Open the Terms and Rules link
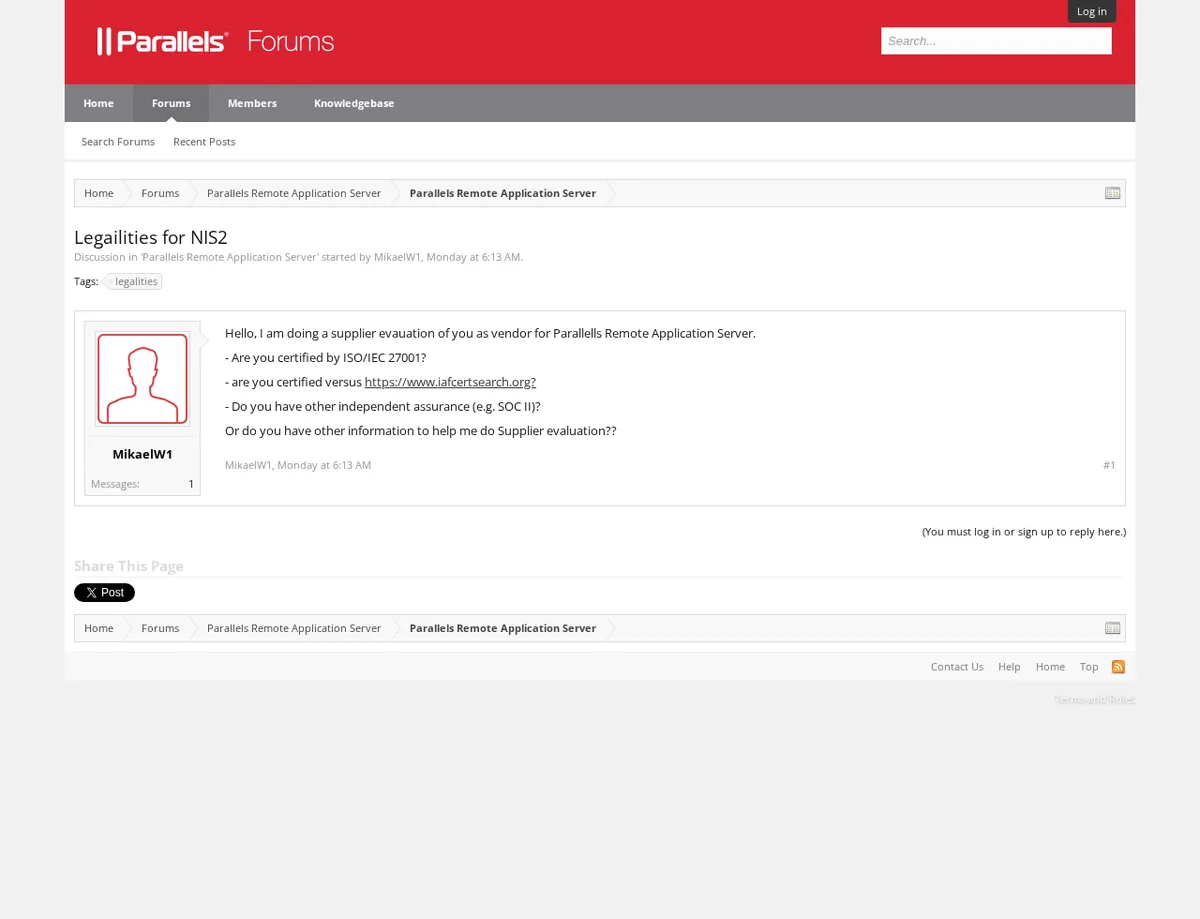Screen dimensions: 1200x919 pos(1094,699)
